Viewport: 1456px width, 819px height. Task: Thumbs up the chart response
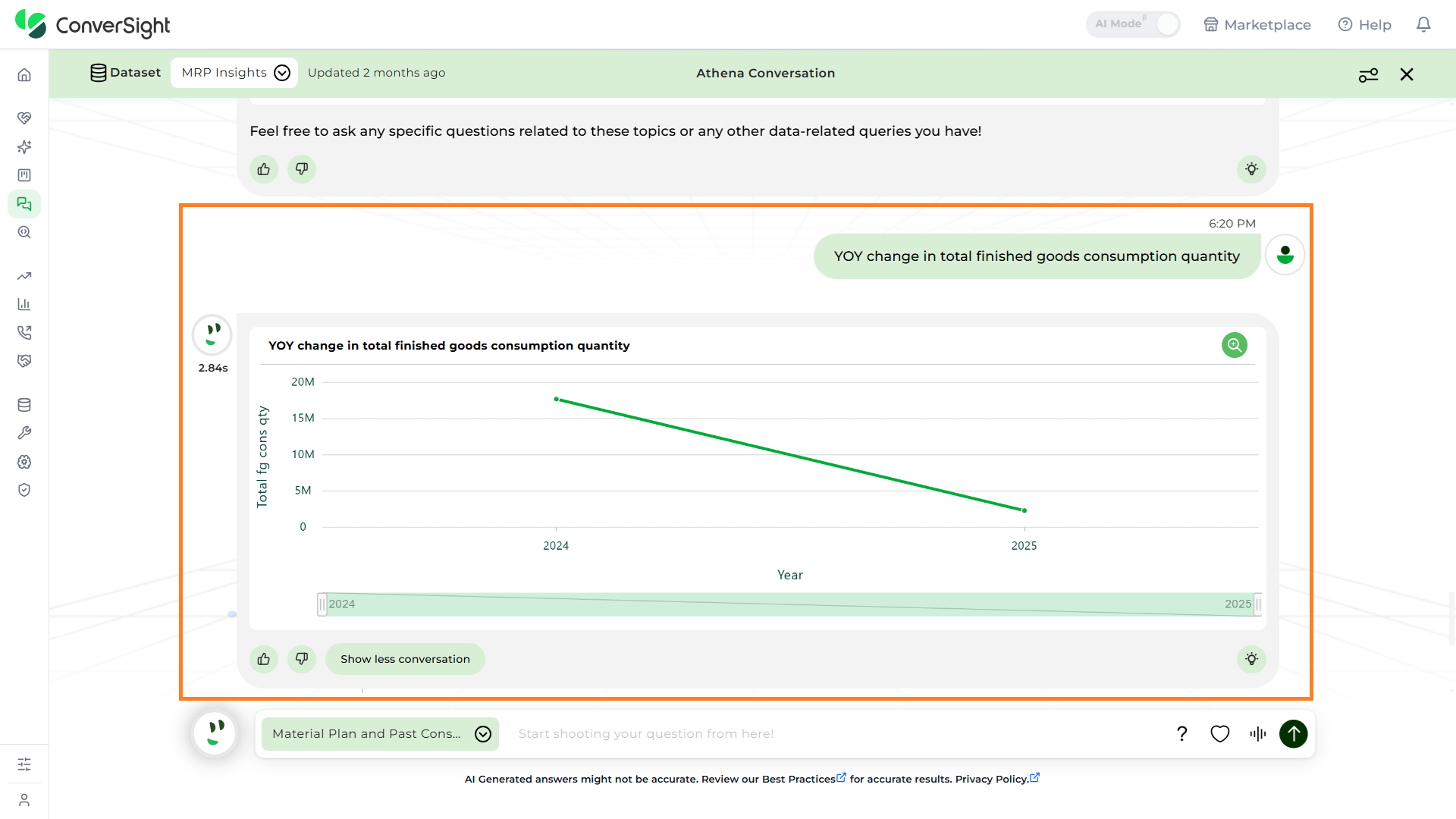[264, 659]
